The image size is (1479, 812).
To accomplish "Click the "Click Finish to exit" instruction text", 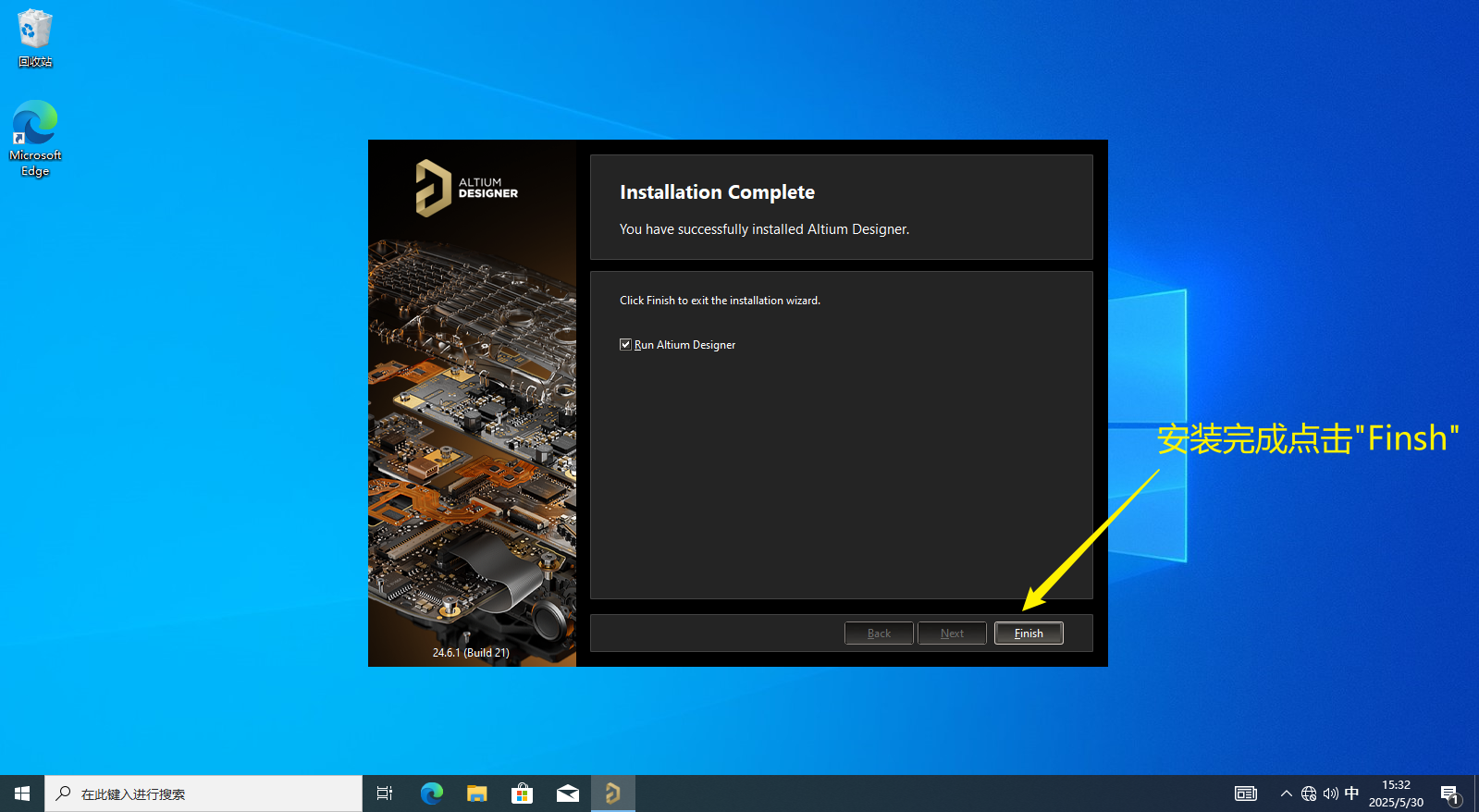I will pyautogui.click(x=720, y=301).
